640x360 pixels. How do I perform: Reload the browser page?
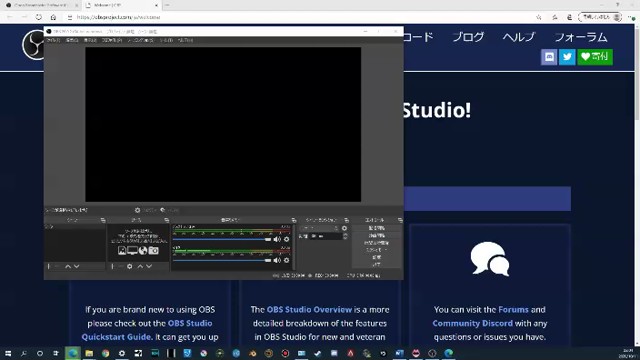38,17
